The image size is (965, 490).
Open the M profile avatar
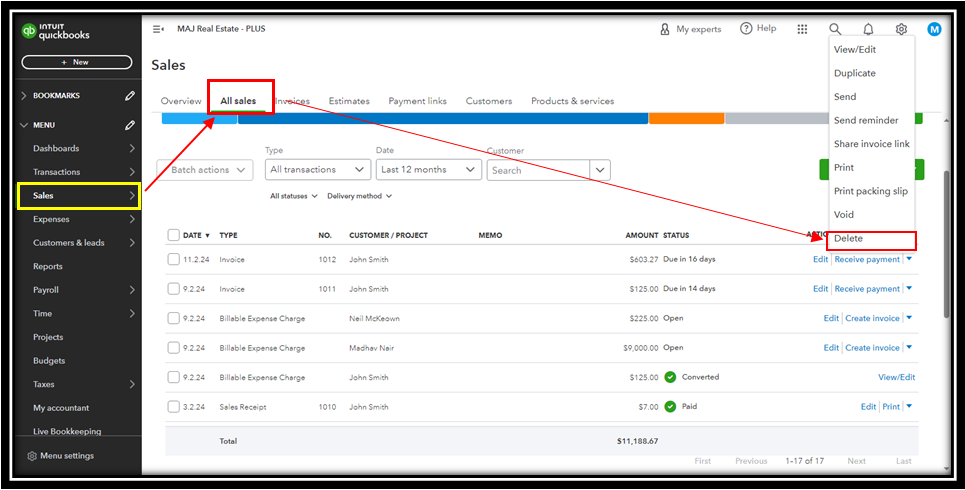tap(934, 28)
